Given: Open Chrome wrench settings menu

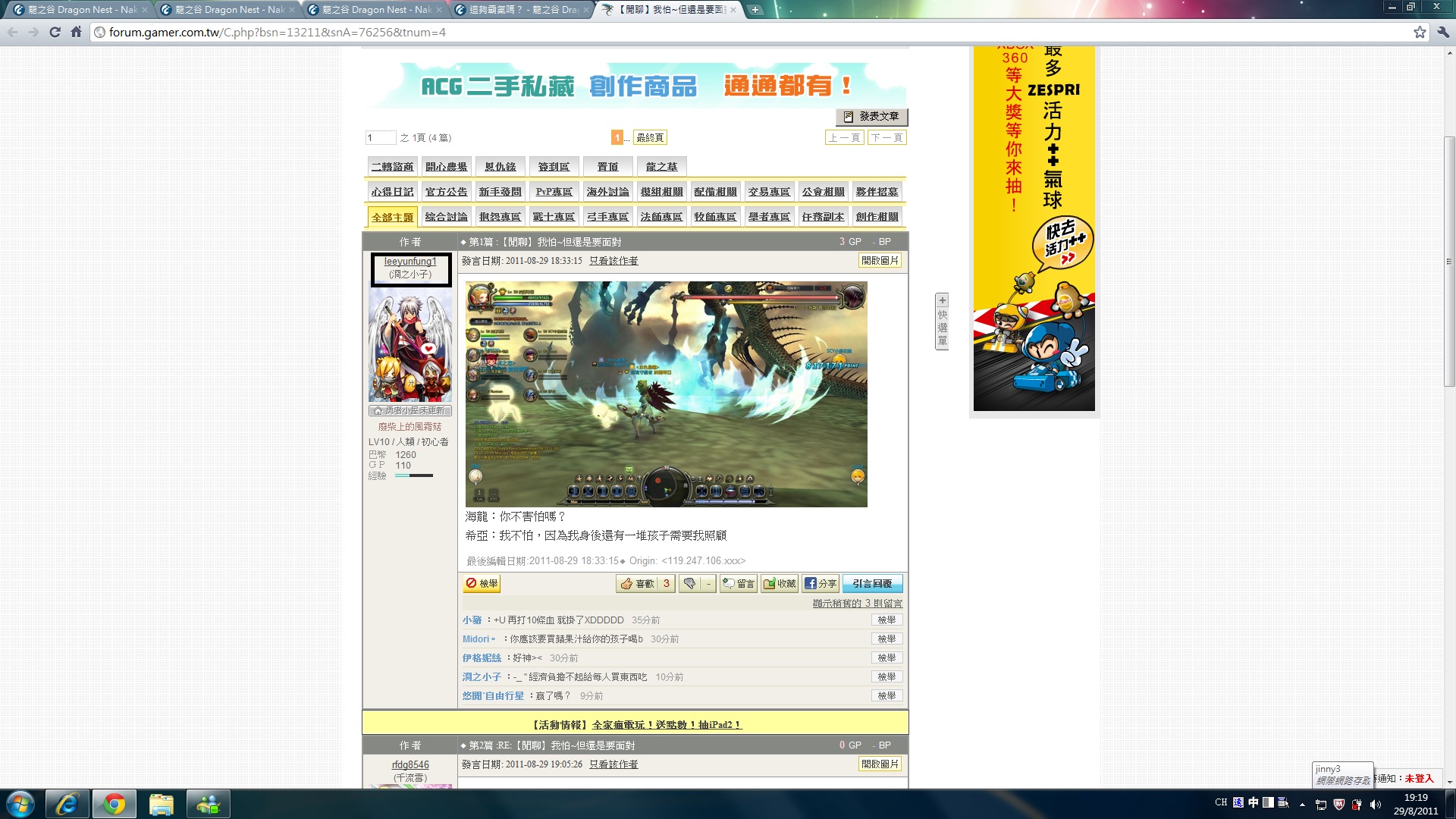Looking at the screenshot, I should pyautogui.click(x=1442, y=32).
